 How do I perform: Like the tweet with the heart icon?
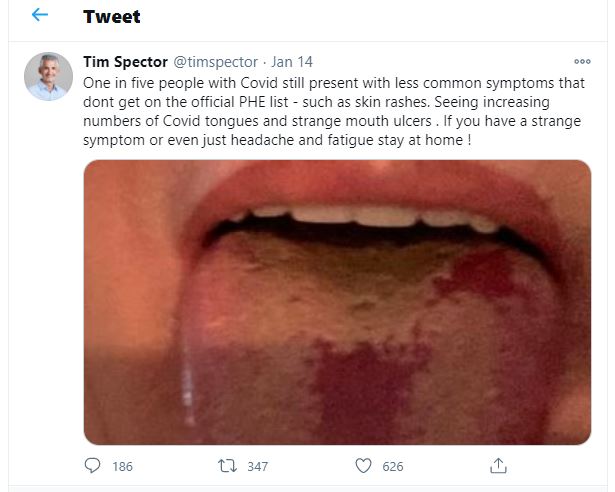click(364, 465)
